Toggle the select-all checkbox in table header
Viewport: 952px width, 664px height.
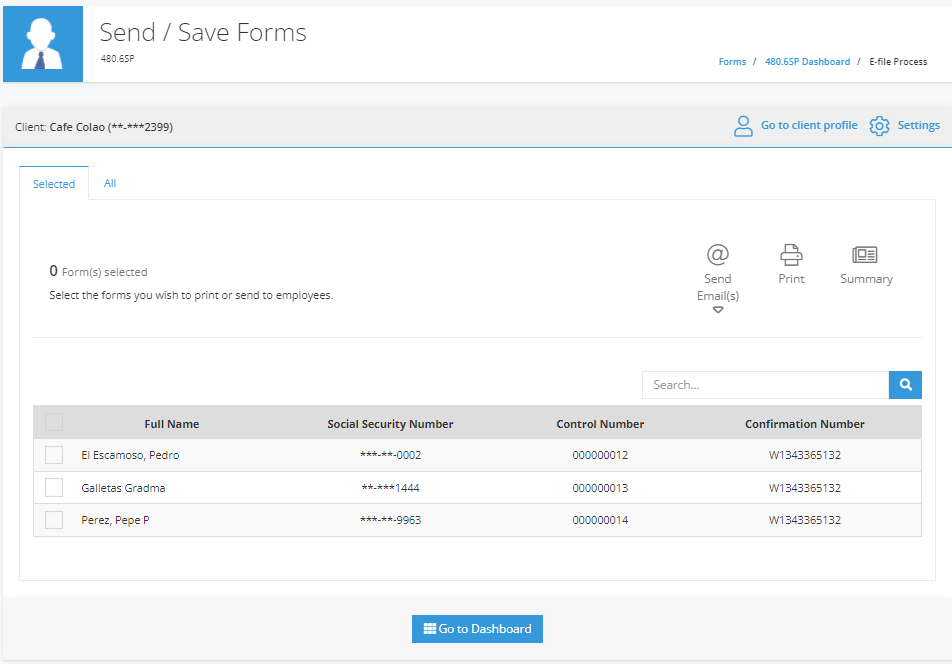(x=54, y=422)
